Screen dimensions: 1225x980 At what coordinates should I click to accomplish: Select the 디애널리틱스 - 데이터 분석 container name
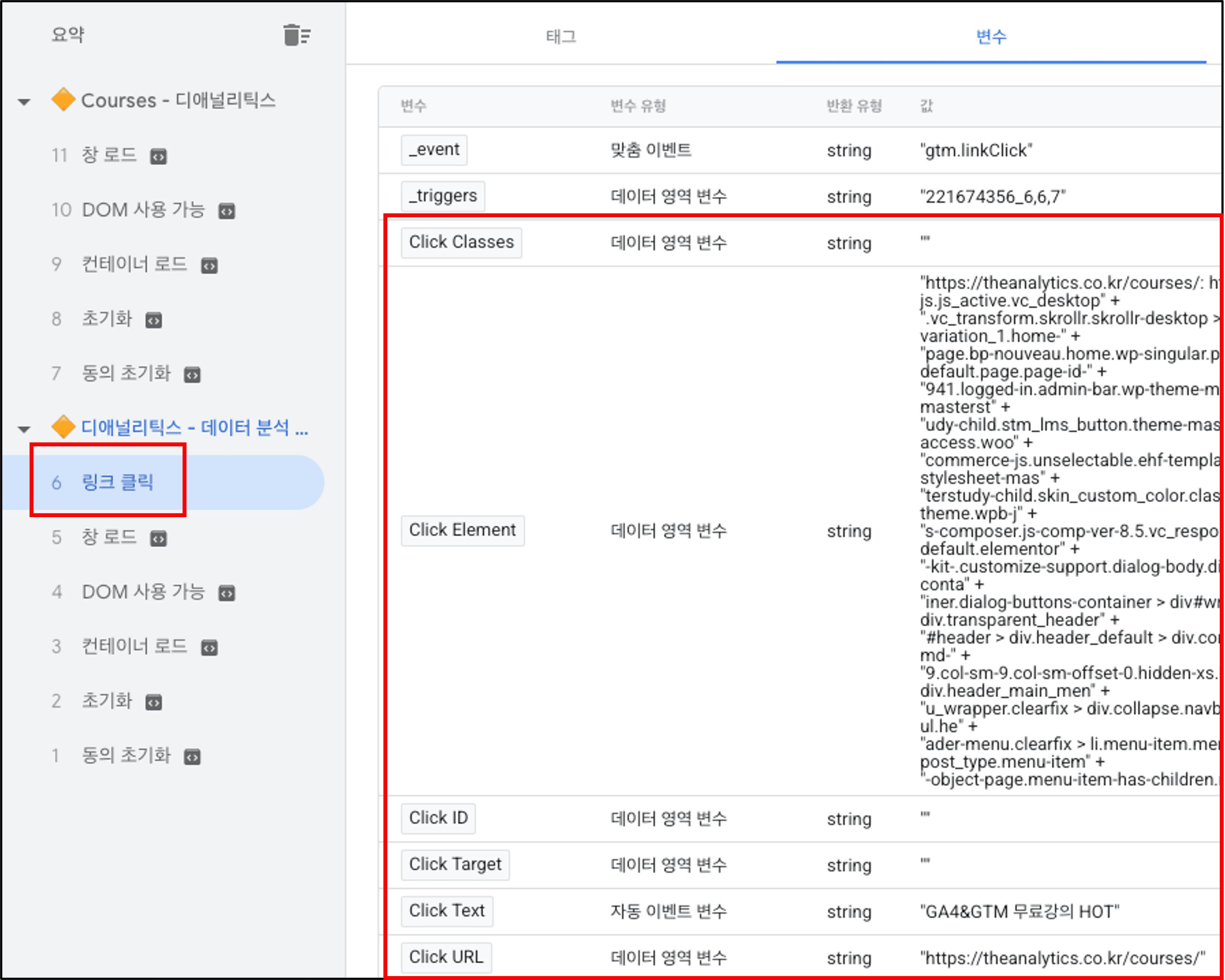point(194,427)
